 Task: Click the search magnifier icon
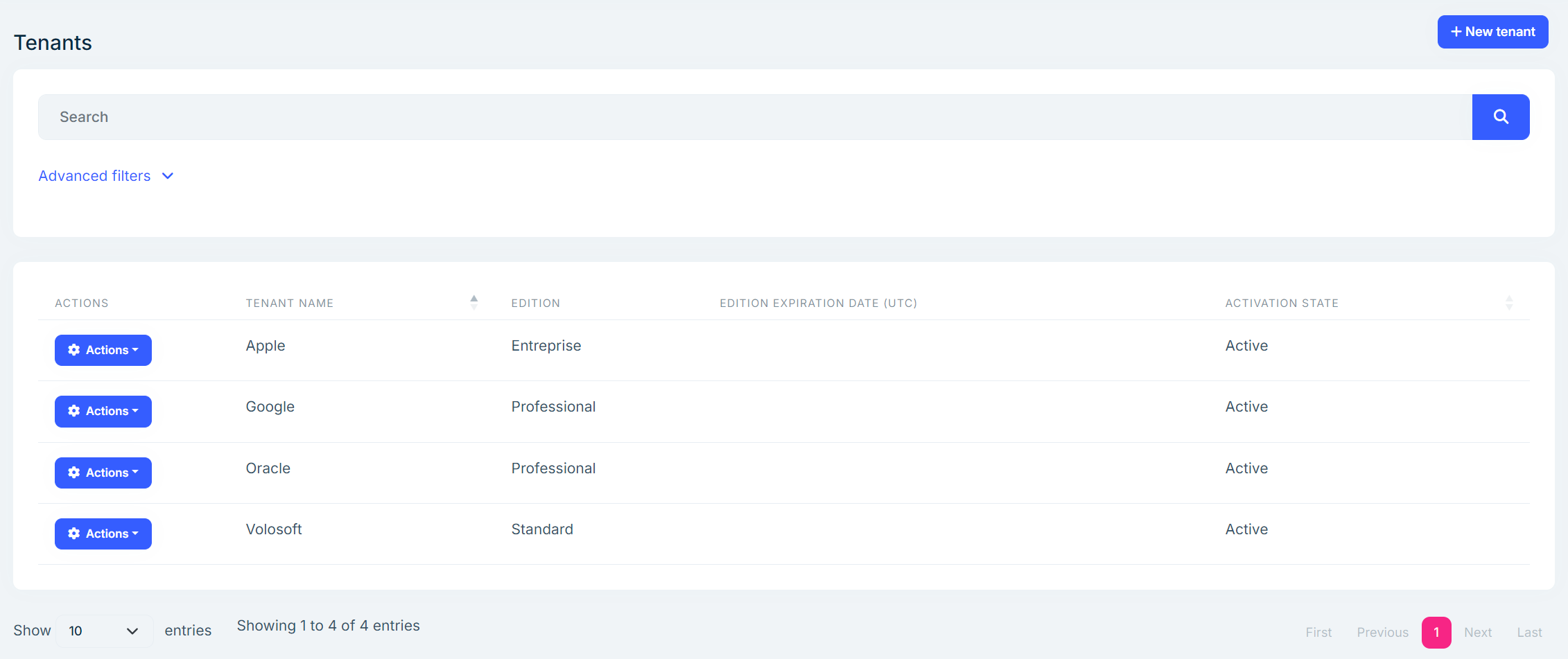click(1501, 116)
